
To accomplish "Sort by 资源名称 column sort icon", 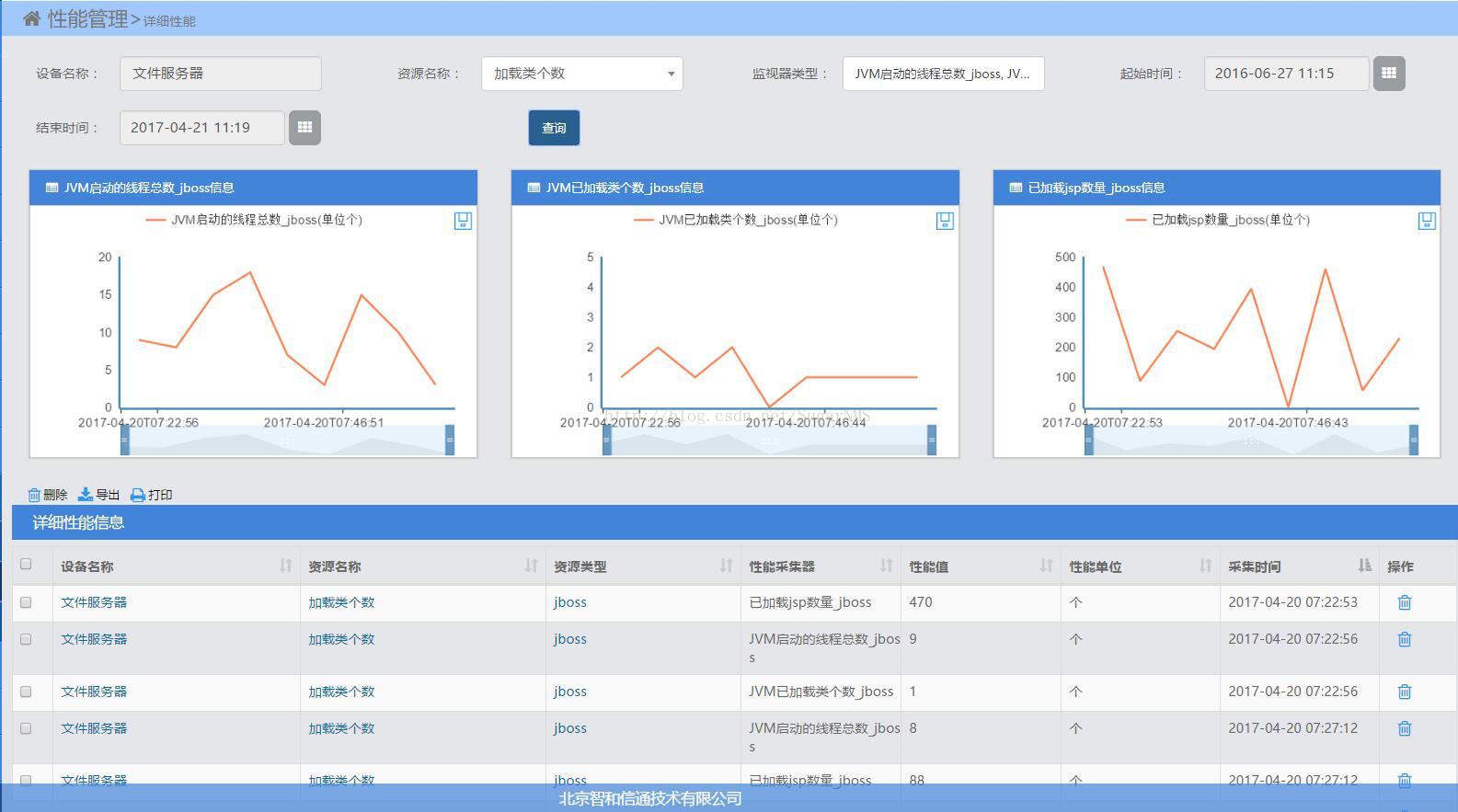I will (x=531, y=566).
